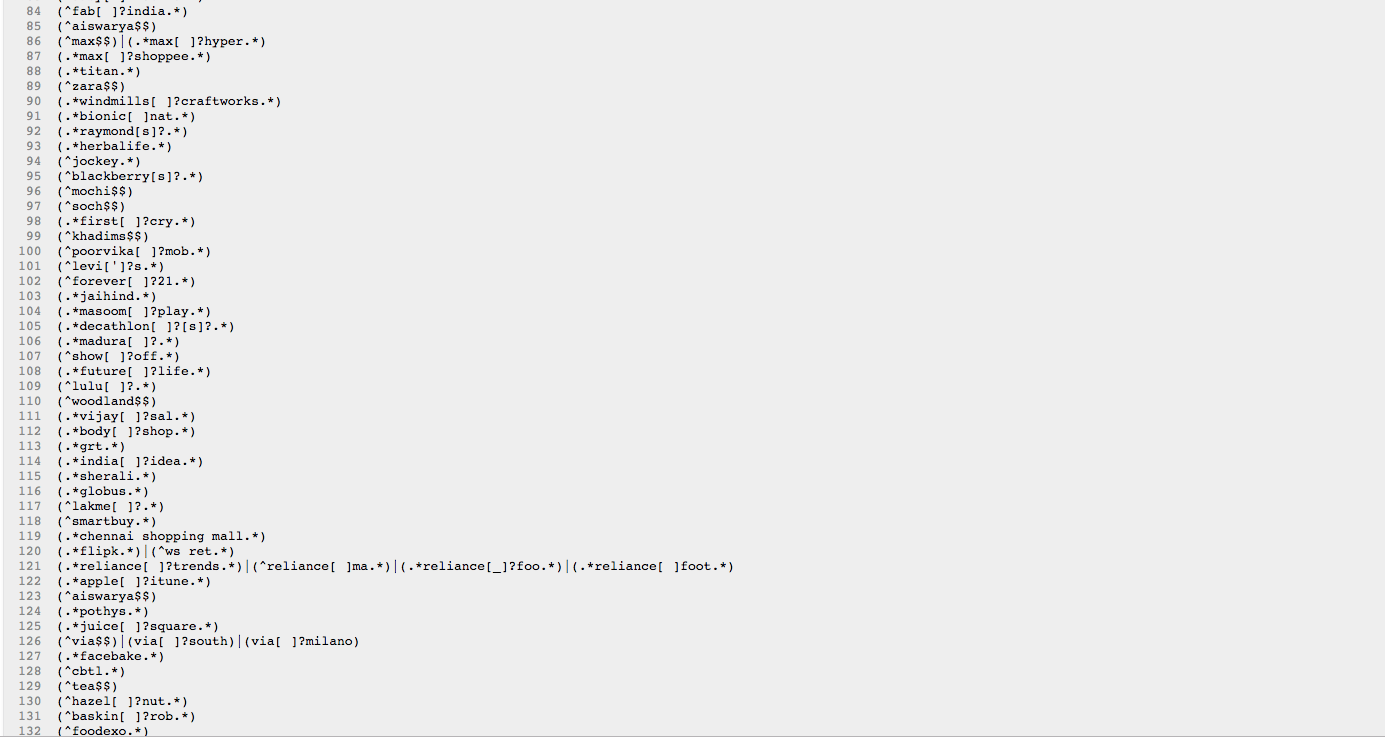The image size is (1385, 737).
Task: Click the decathlon regex line
Action: click(x=145, y=327)
